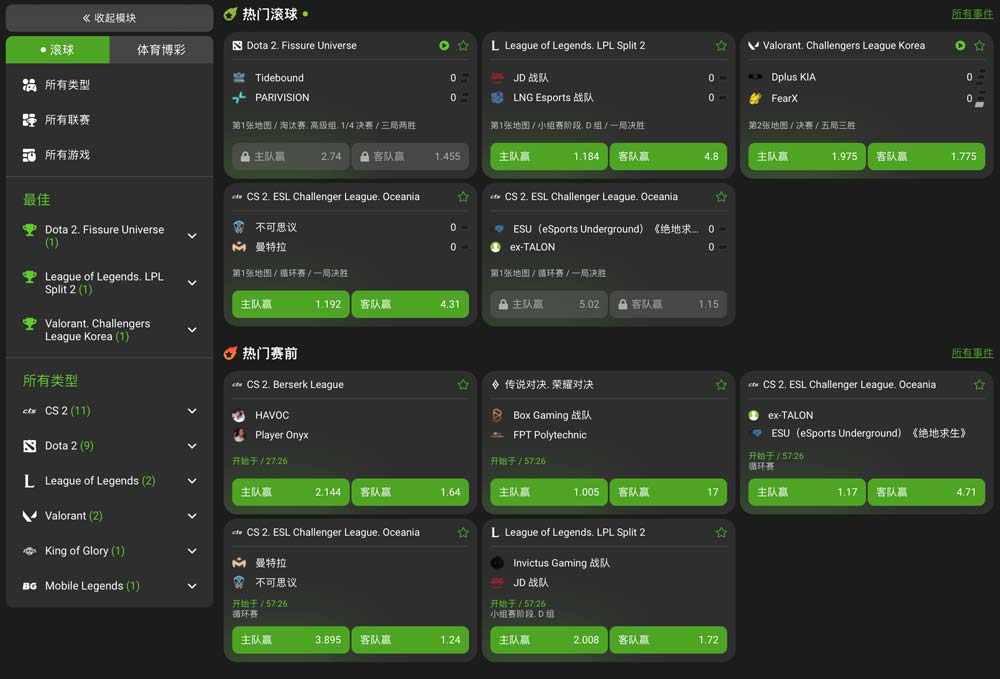Expand the Valorant (2) category

click(x=192, y=516)
